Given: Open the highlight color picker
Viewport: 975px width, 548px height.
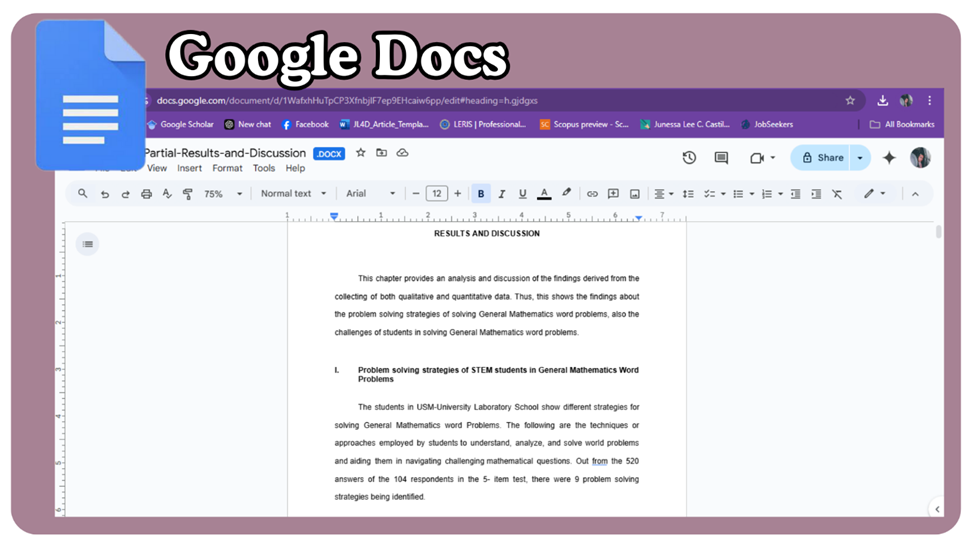Looking at the screenshot, I should click(566, 193).
